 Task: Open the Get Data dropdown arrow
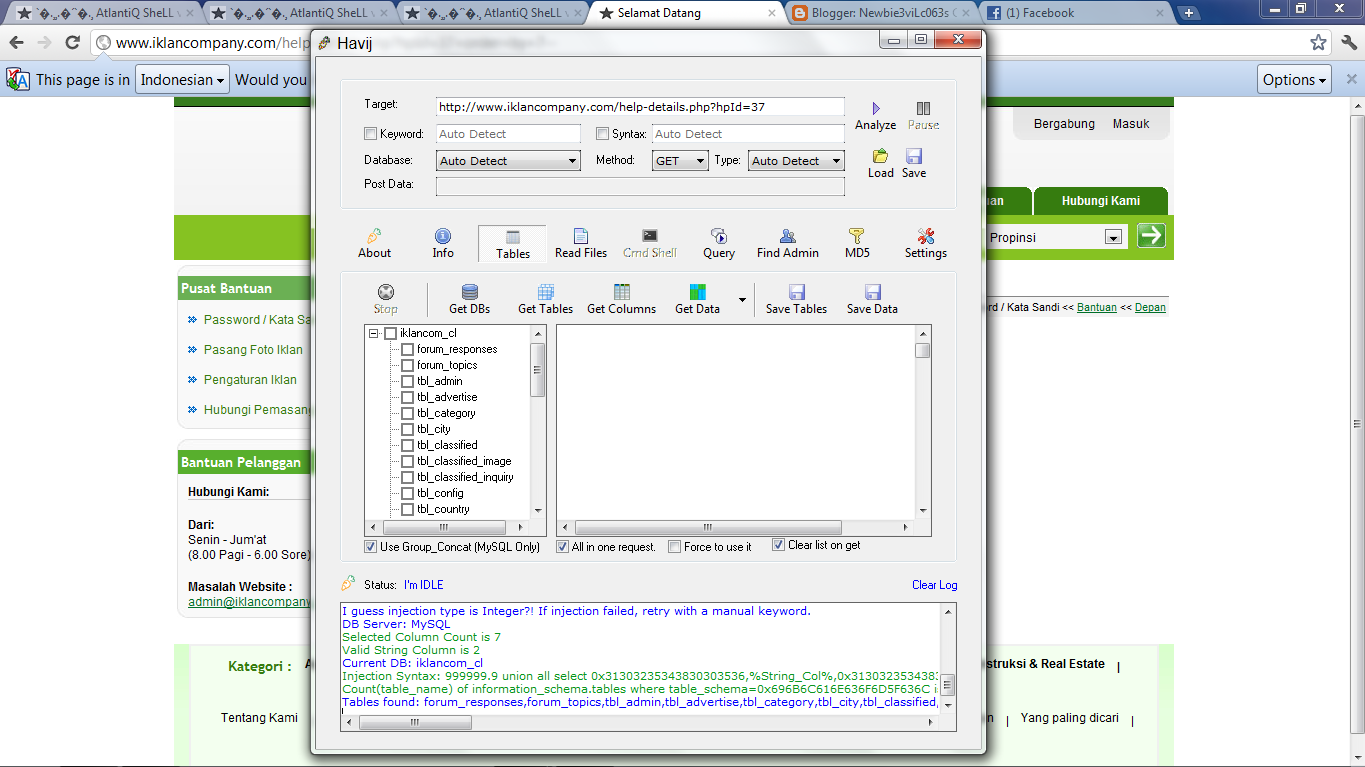[742, 299]
